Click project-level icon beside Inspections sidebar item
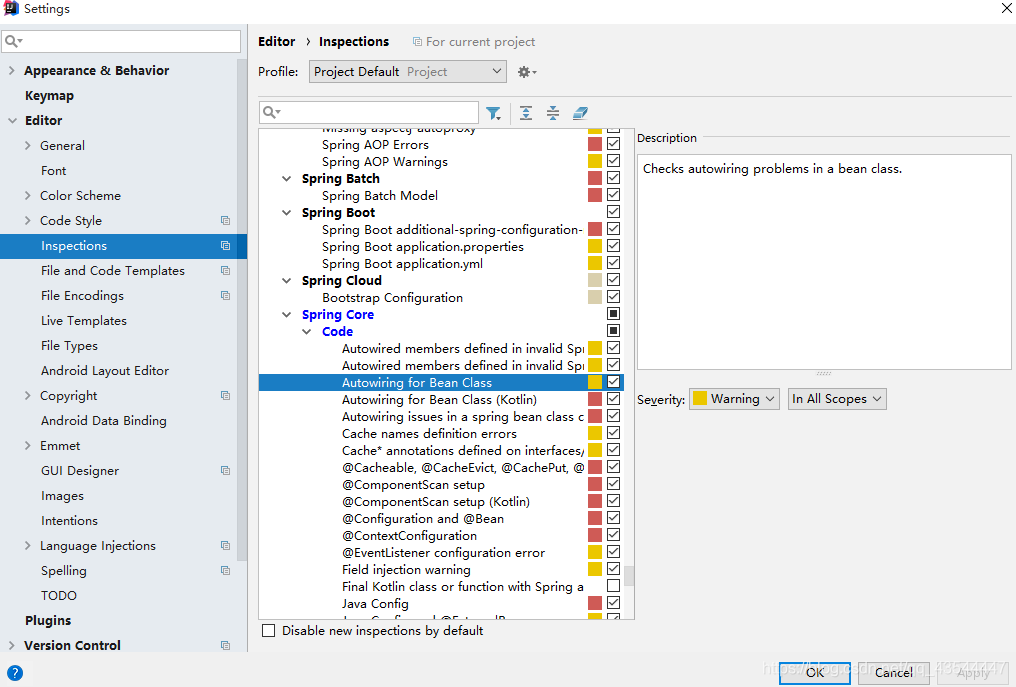The image size is (1016, 687). tap(225, 246)
